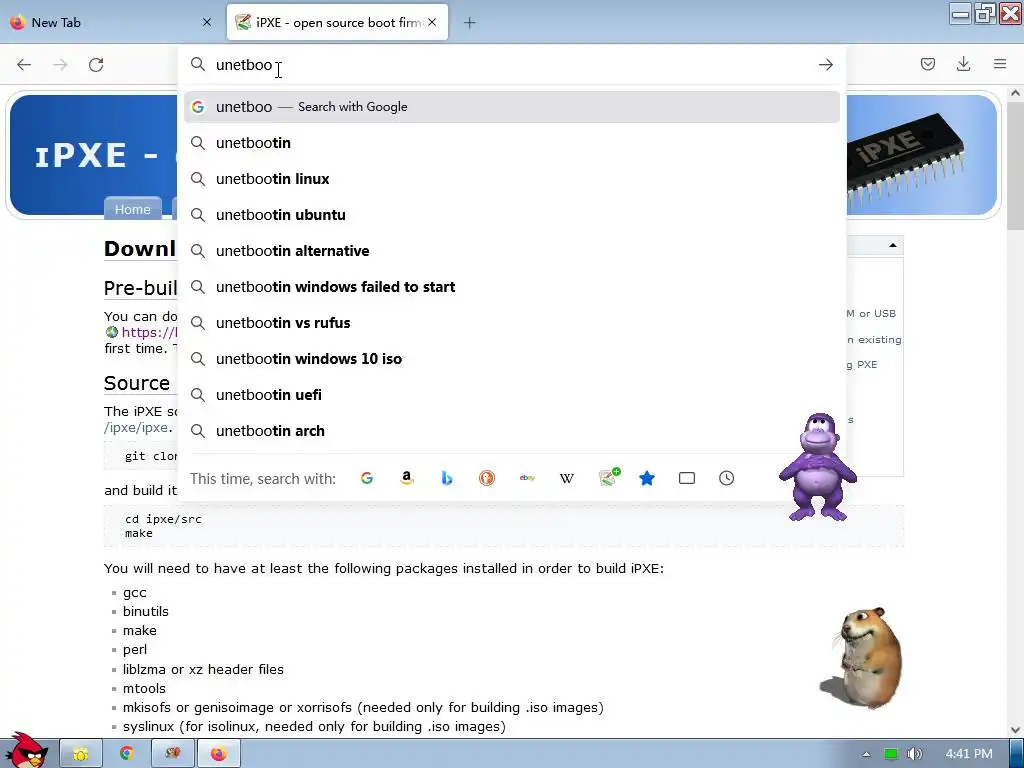Click the forward navigation arrow

(60, 65)
